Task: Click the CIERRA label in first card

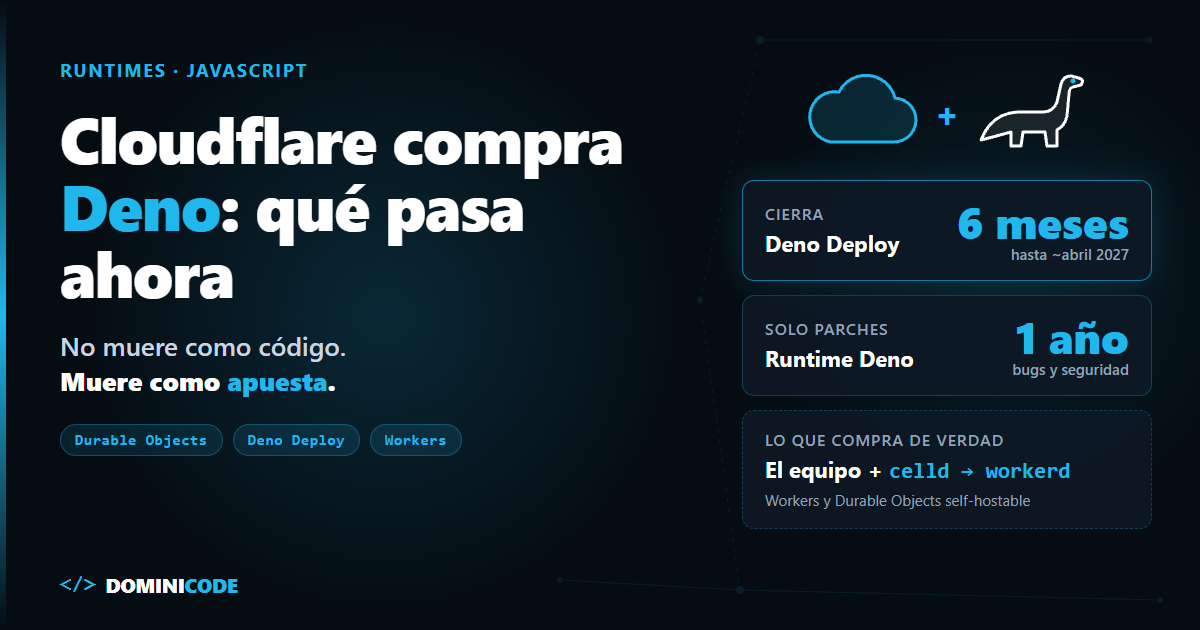Action: pos(795,215)
